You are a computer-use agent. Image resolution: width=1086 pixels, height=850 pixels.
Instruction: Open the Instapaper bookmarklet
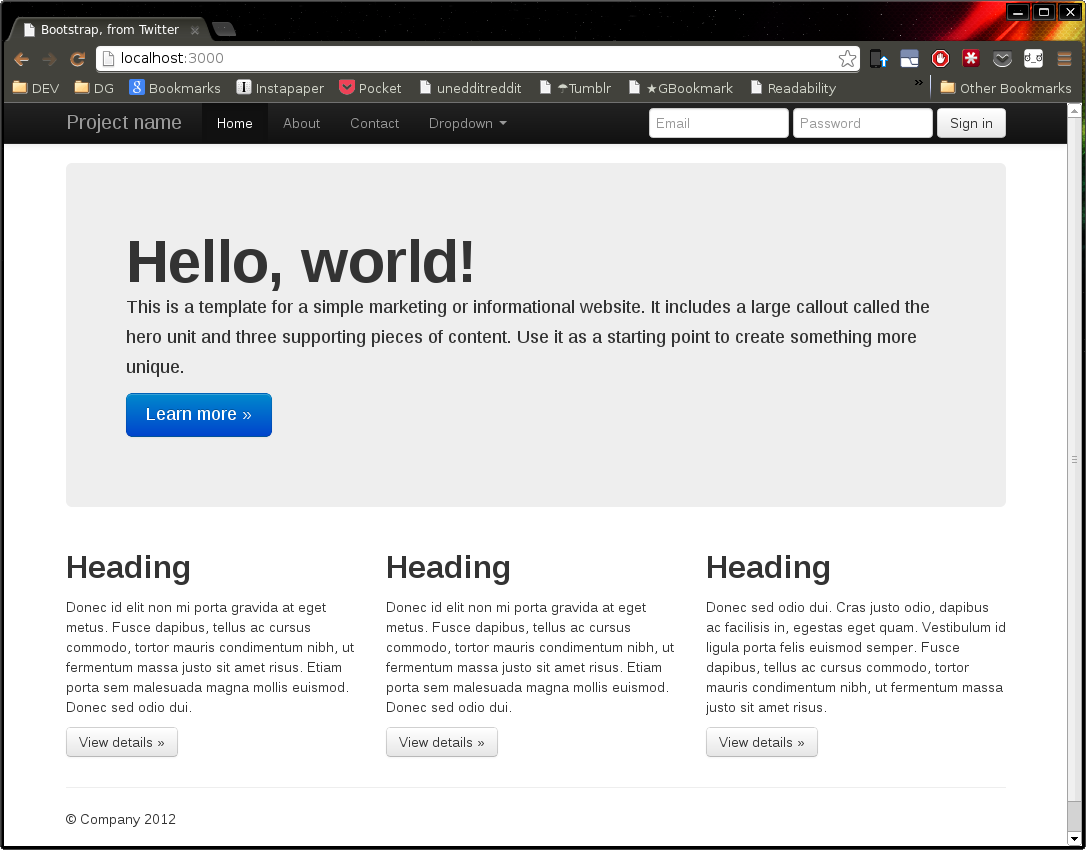280,88
